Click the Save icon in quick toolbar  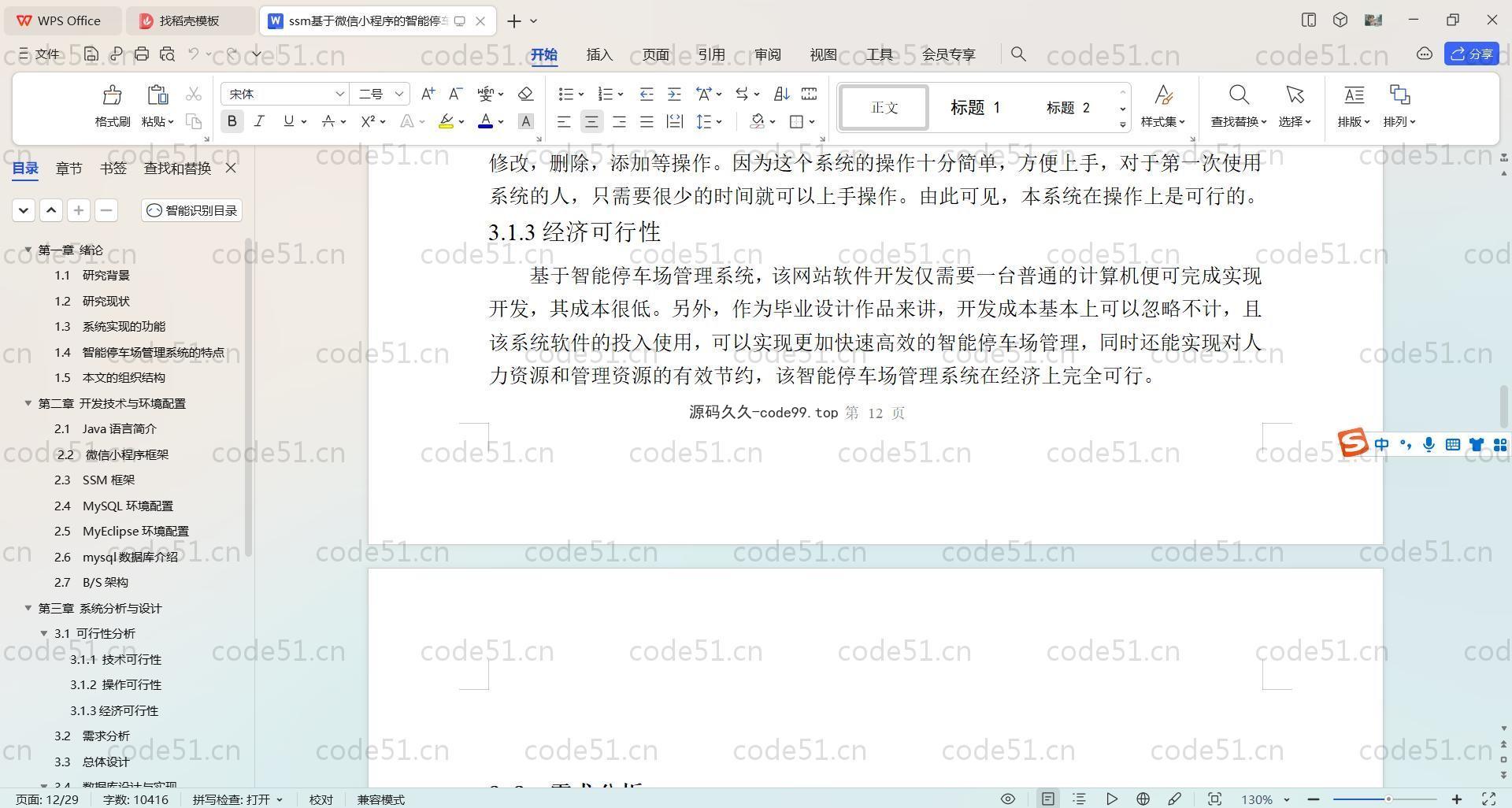pyautogui.click(x=91, y=54)
